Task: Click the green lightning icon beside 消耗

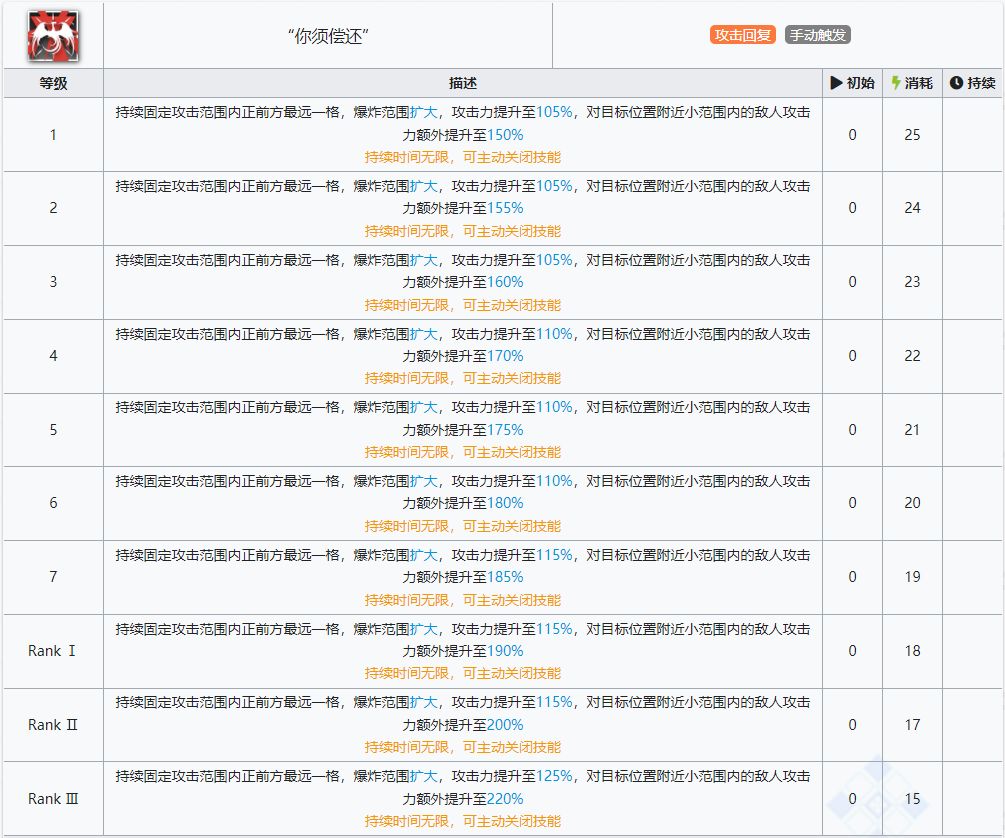Action: pos(896,83)
